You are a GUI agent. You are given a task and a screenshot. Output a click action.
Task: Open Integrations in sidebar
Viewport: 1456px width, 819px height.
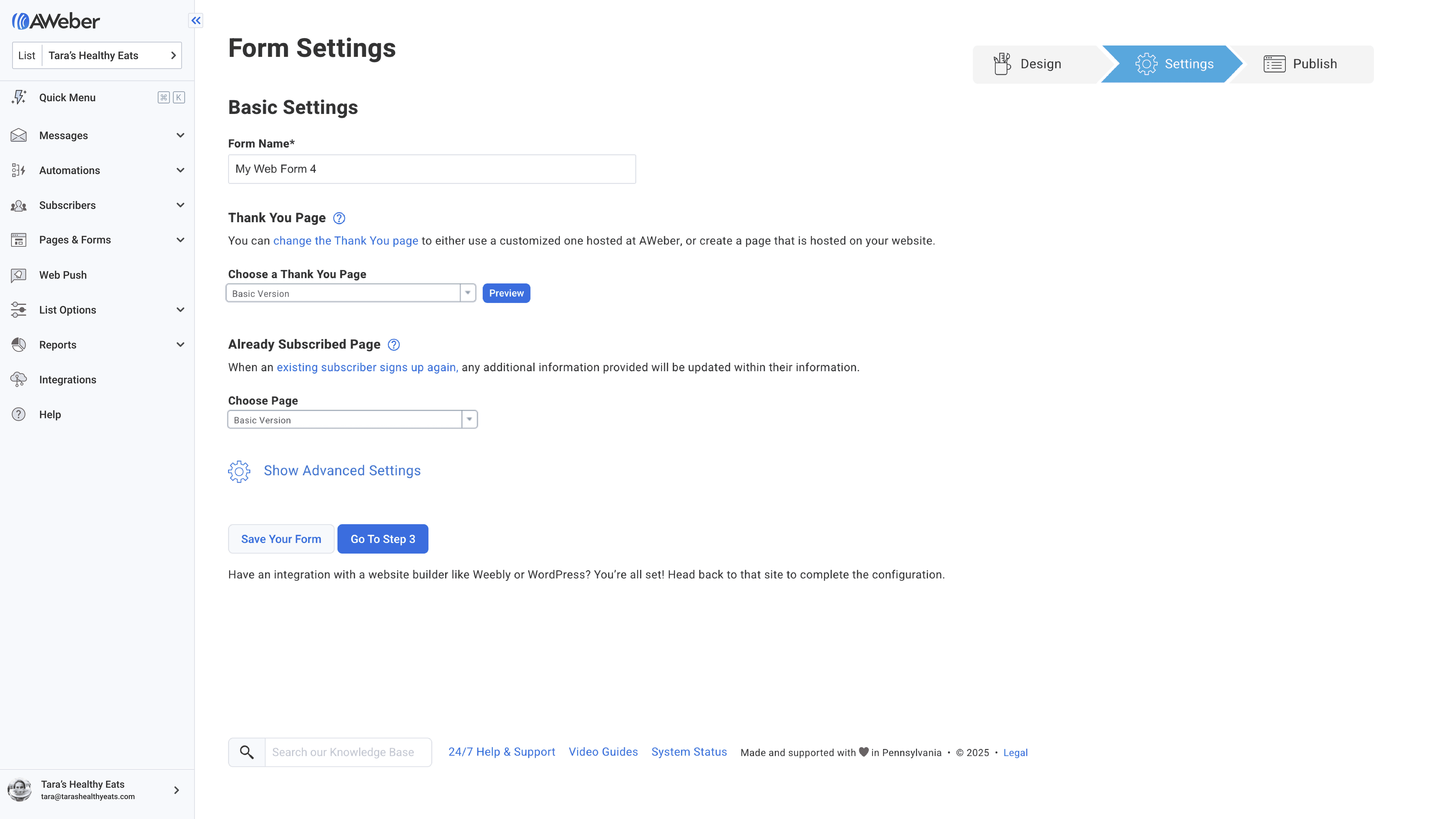click(x=97, y=380)
